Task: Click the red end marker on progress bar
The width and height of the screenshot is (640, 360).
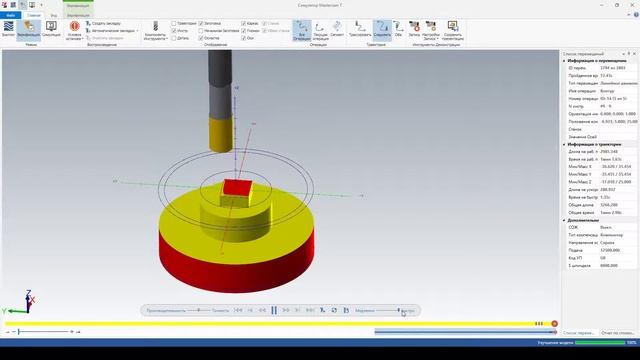Action: pyautogui.click(x=554, y=324)
